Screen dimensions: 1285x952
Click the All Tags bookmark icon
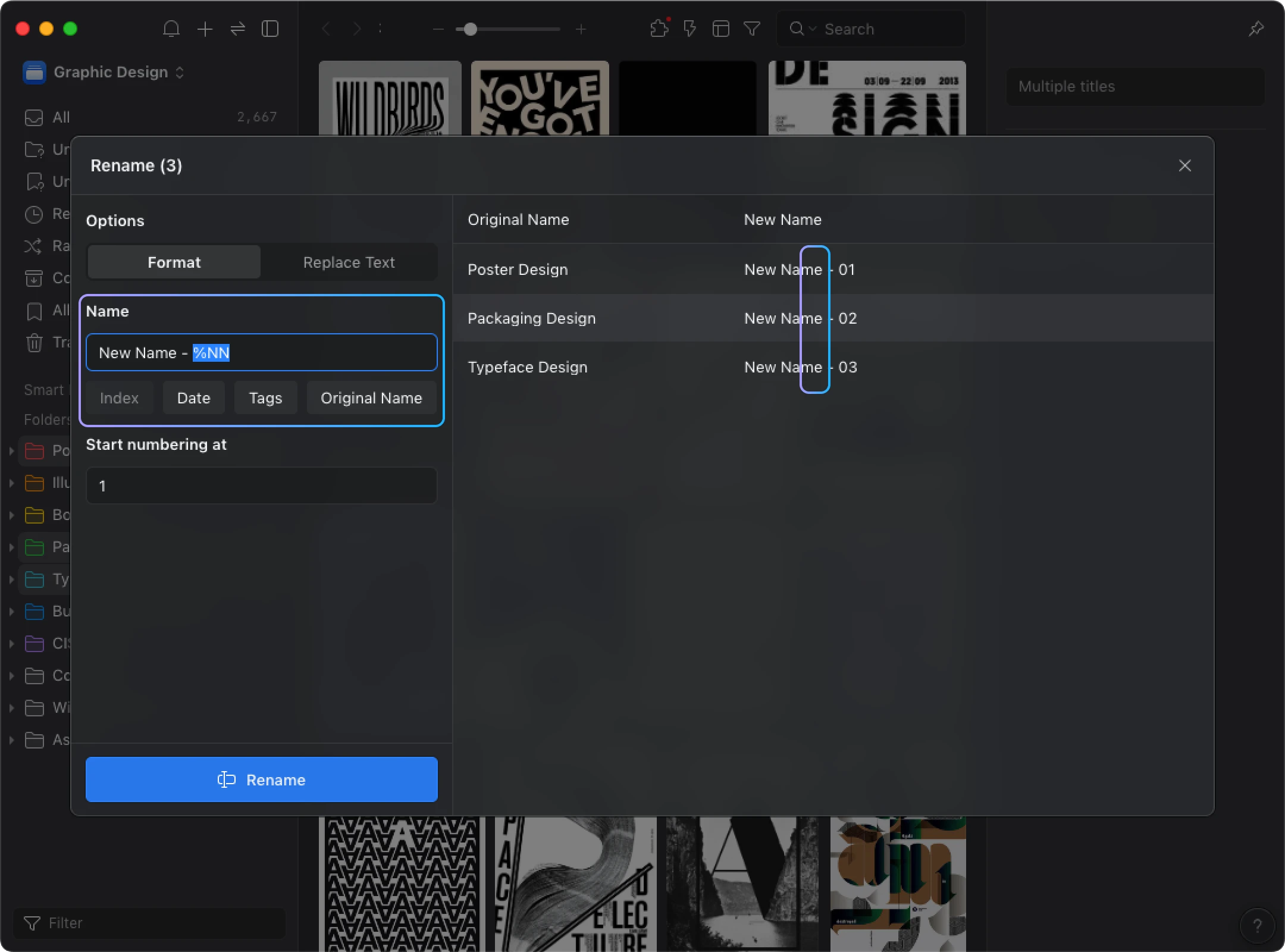[34, 311]
